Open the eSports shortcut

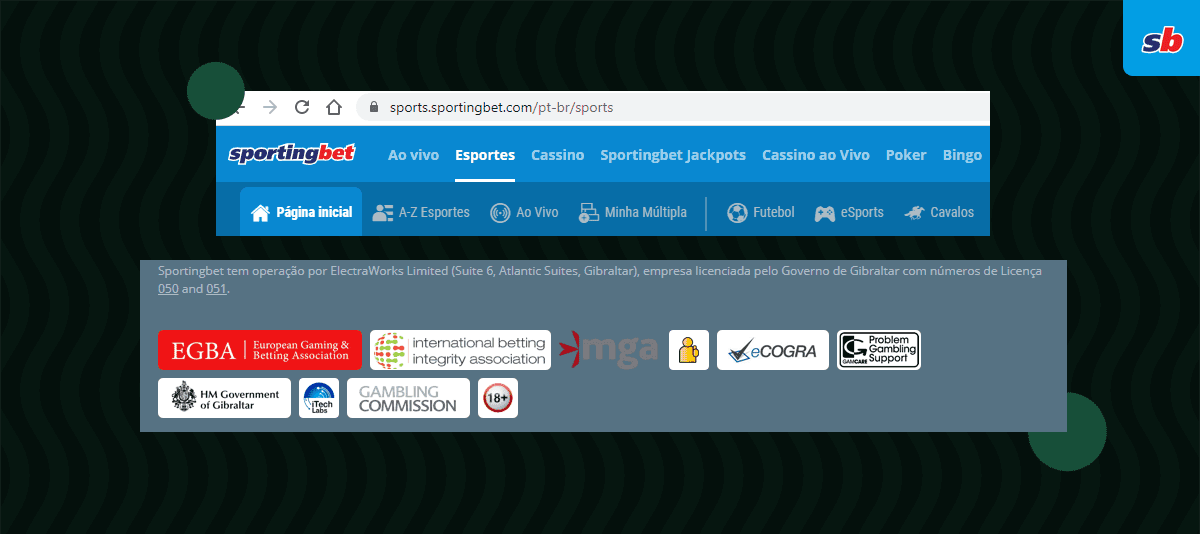click(x=849, y=212)
